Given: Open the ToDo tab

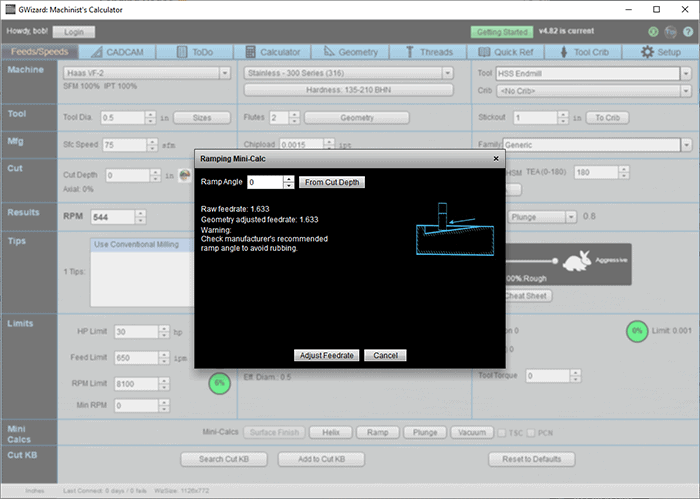Looking at the screenshot, I should [195, 52].
